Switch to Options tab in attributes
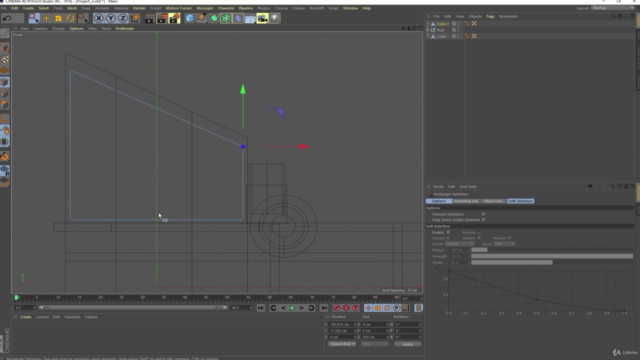 click(x=439, y=201)
